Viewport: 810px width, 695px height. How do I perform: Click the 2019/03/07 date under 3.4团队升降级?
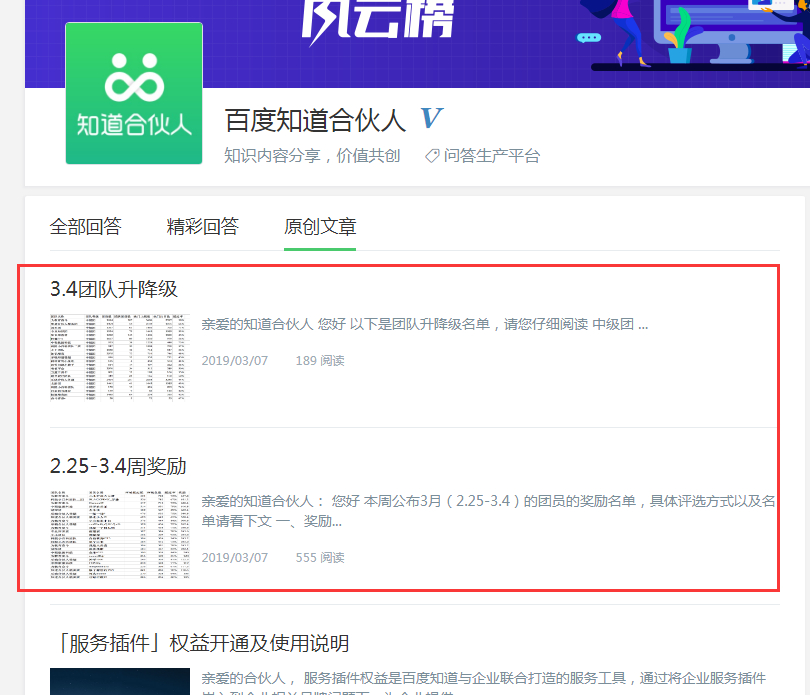(x=235, y=361)
